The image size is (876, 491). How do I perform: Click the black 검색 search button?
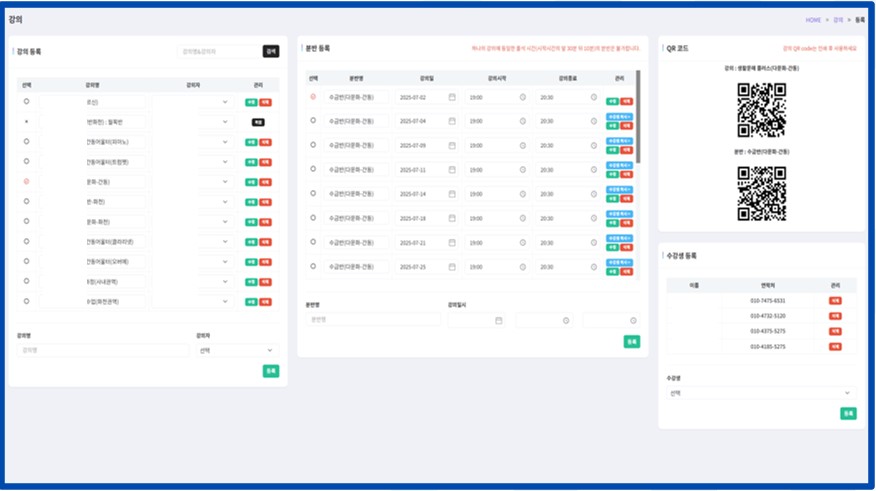click(271, 52)
